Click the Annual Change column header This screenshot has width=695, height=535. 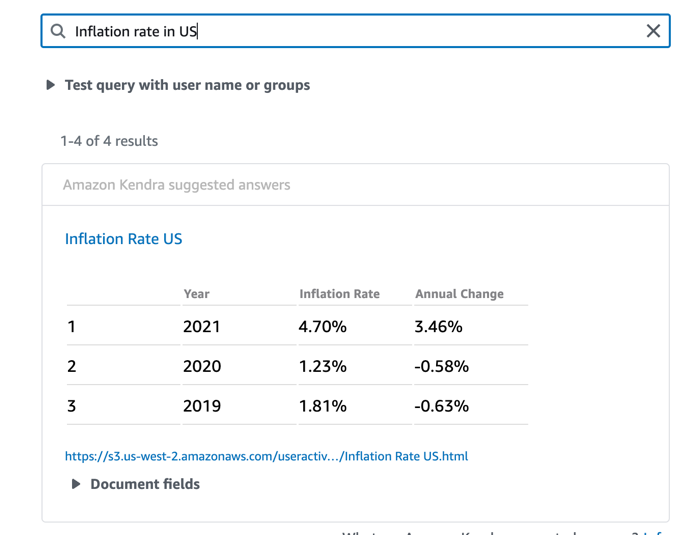[459, 294]
